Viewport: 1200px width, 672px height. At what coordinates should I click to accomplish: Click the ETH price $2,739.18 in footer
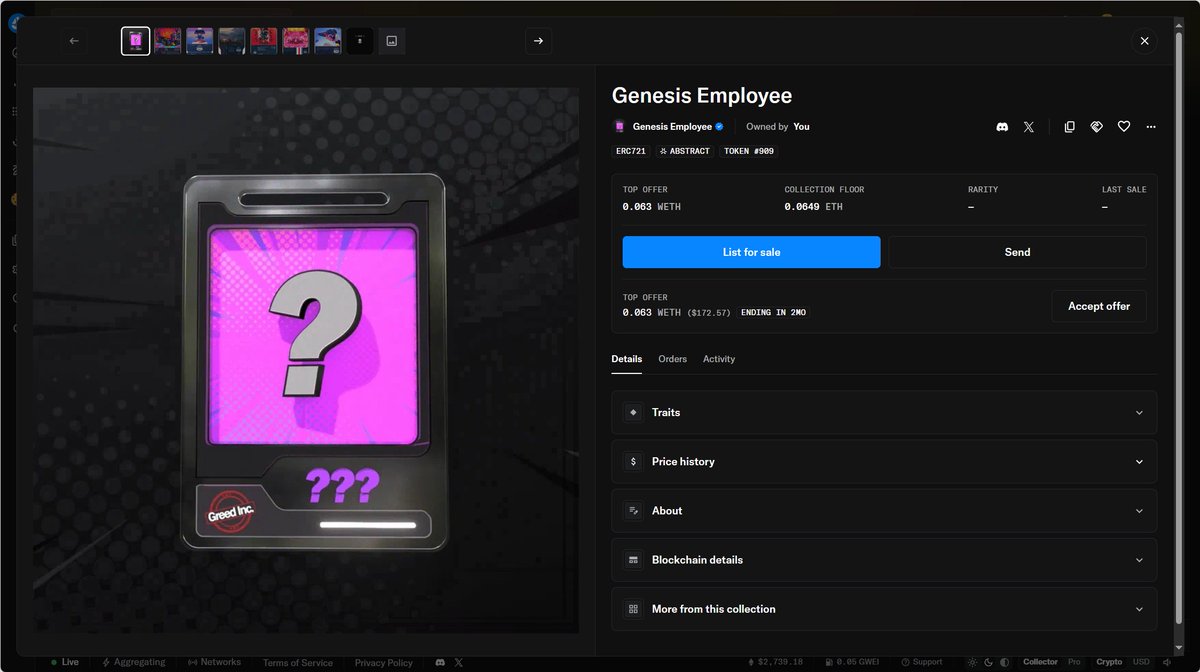775,662
